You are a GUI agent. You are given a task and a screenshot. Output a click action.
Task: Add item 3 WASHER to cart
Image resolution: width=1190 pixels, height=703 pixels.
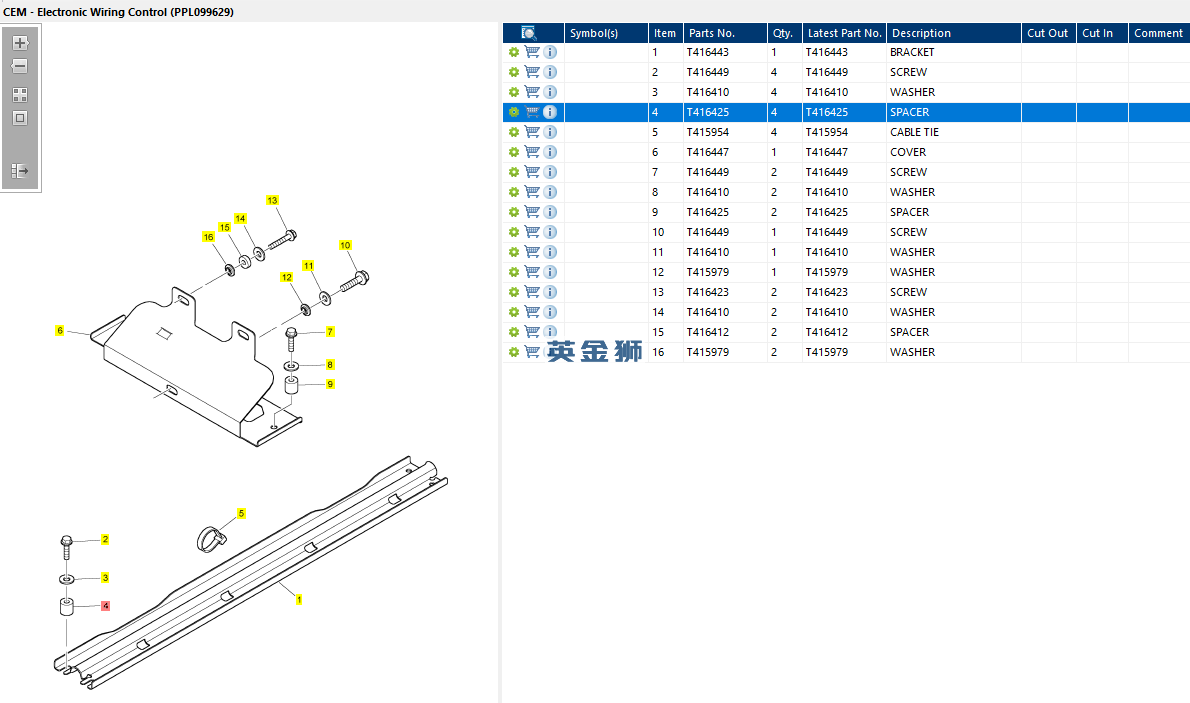[x=532, y=92]
